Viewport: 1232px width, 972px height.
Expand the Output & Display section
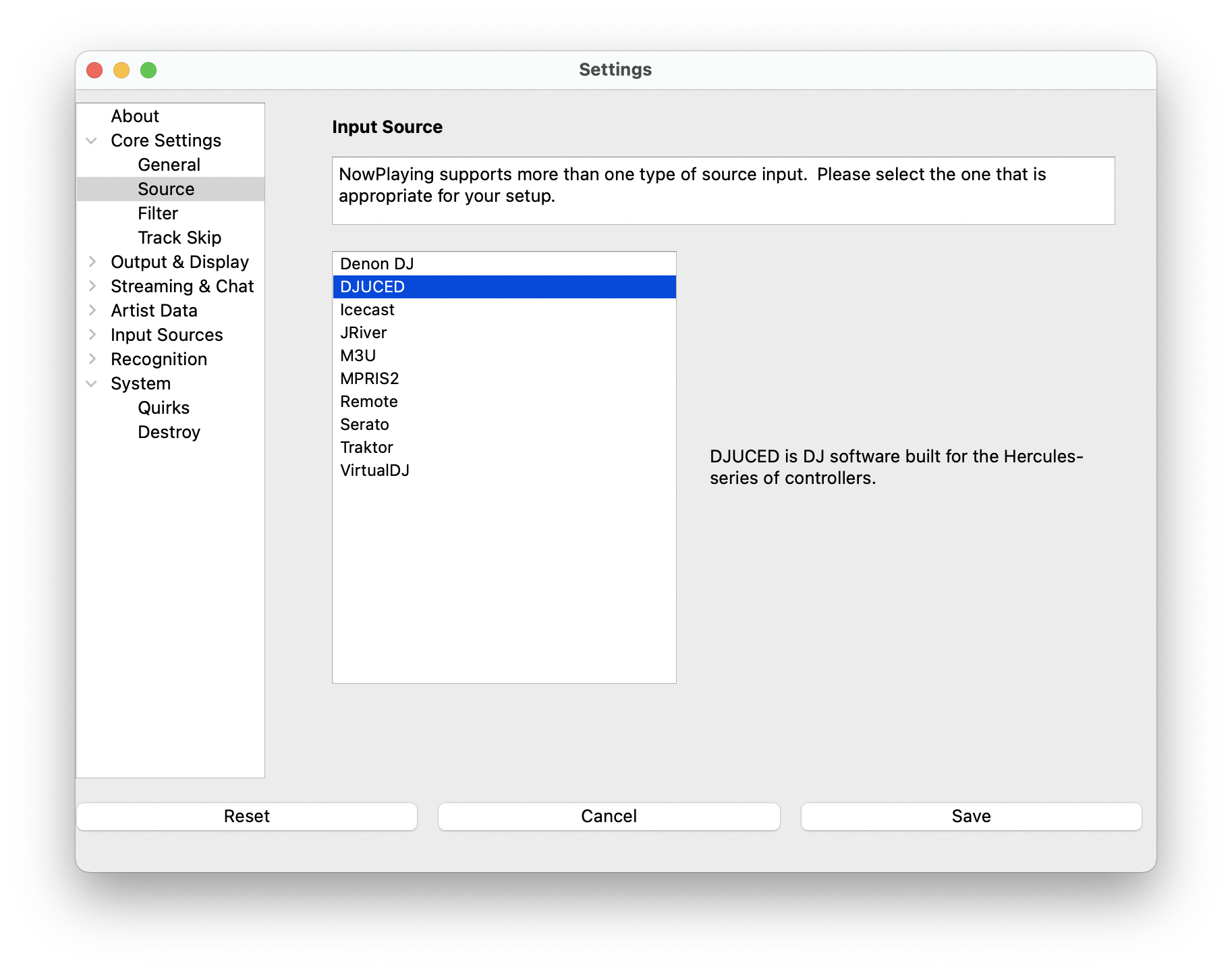92,262
